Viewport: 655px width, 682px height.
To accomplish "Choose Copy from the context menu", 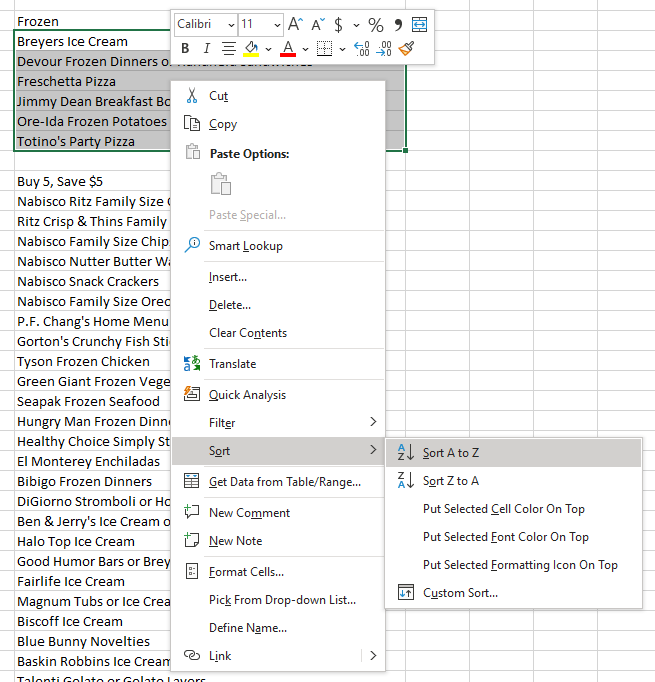I will tap(278, 124).
